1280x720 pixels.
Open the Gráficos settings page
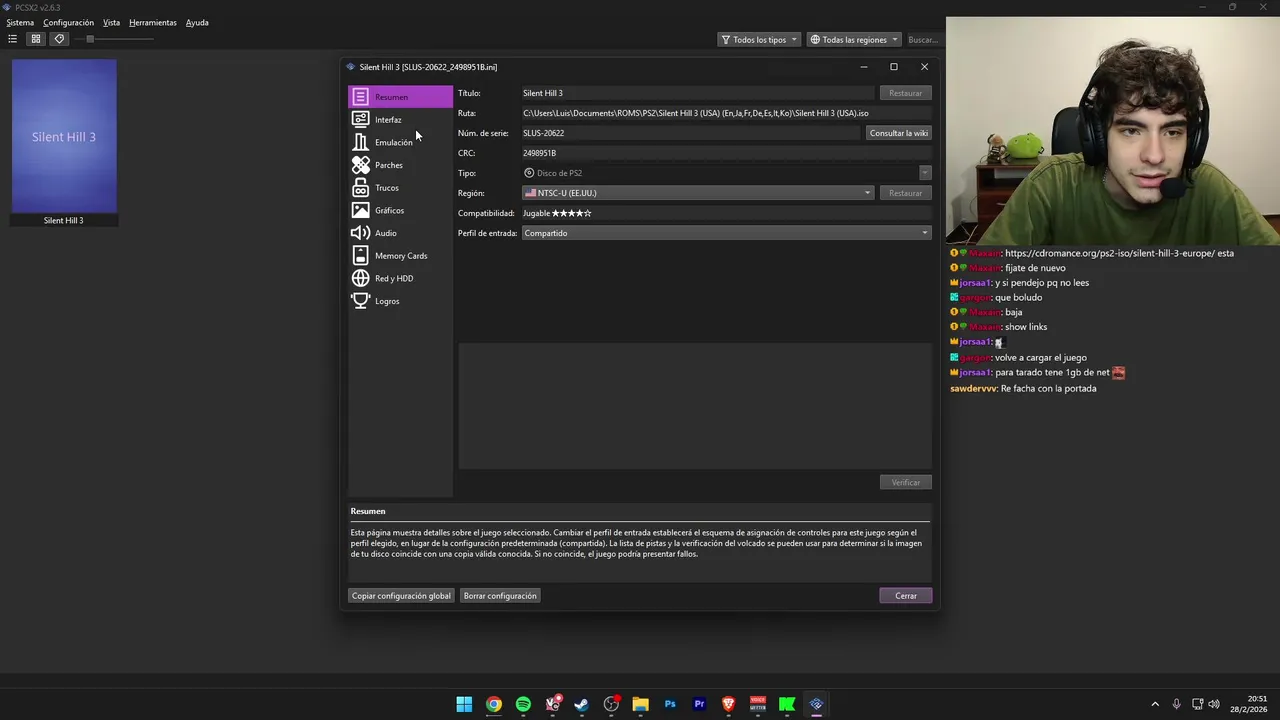(x=400, y=210)
